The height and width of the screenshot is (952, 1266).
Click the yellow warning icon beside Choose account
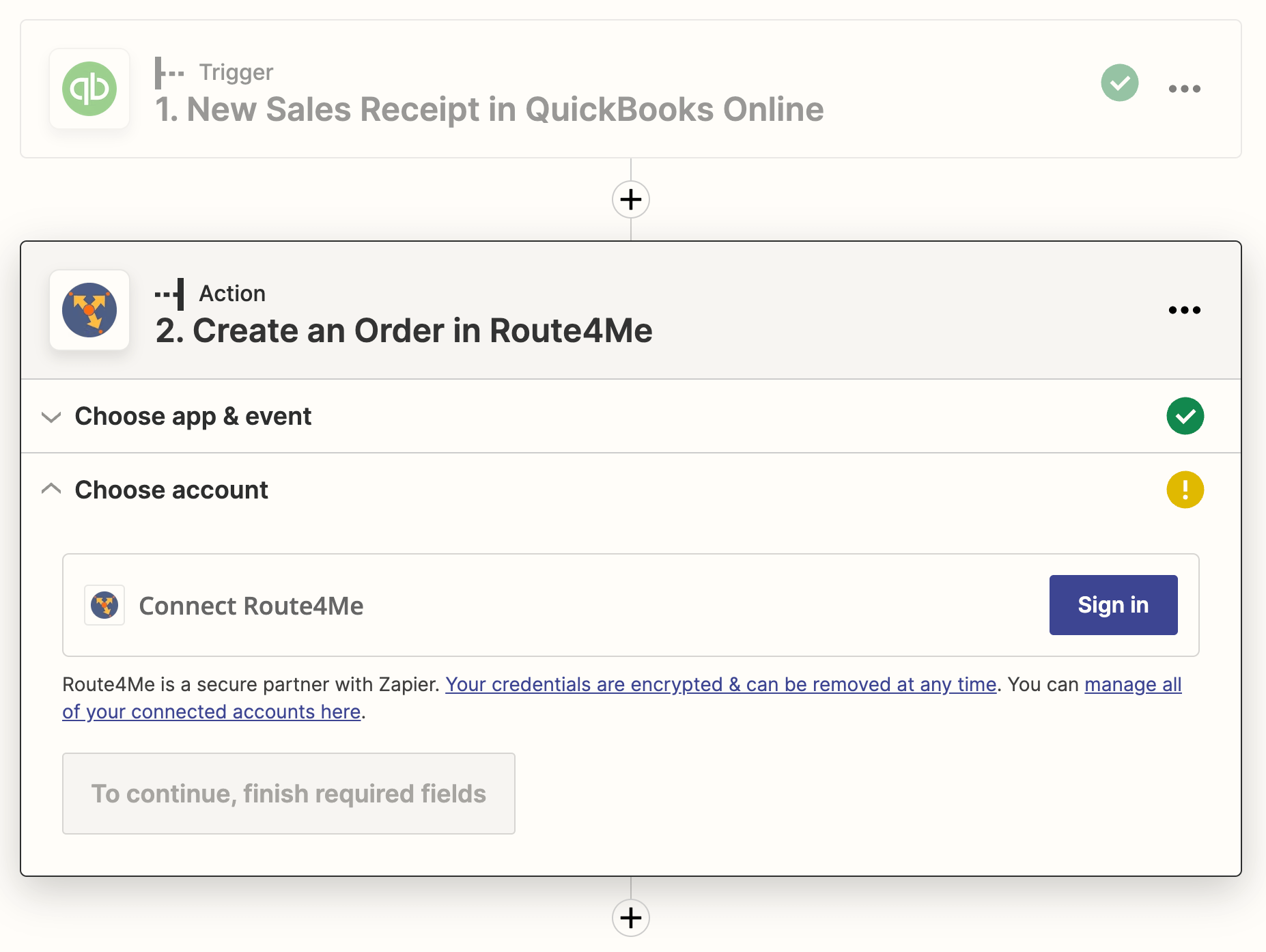(x=1185, y=490)
